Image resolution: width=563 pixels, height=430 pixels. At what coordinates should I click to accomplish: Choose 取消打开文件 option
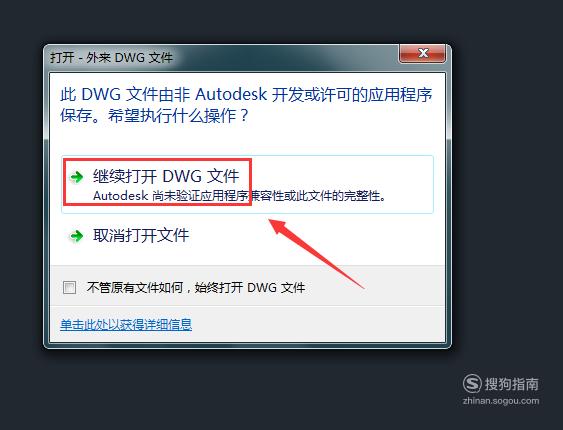140,236
